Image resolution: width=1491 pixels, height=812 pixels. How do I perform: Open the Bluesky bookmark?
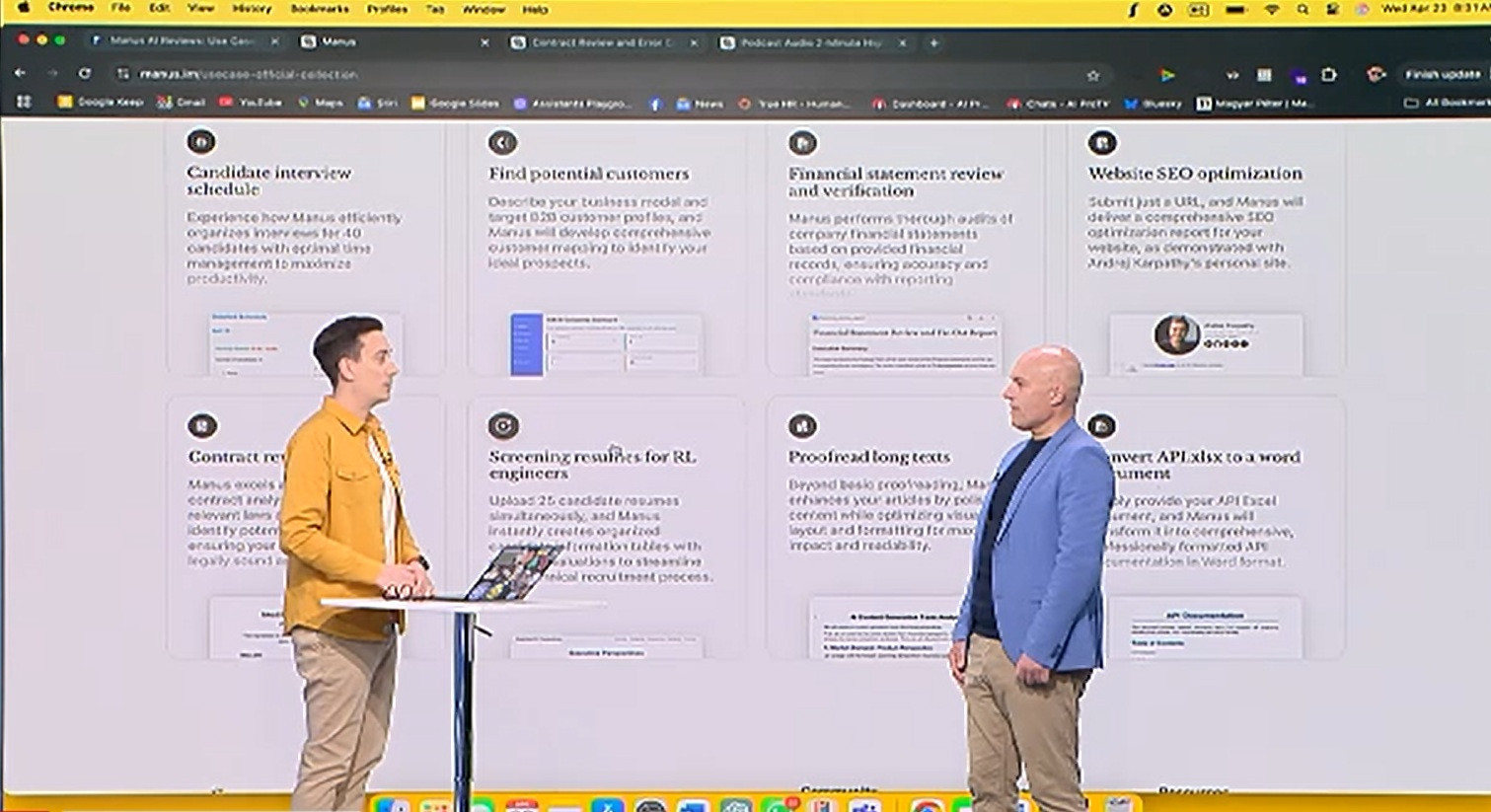tap(1153, 103)
